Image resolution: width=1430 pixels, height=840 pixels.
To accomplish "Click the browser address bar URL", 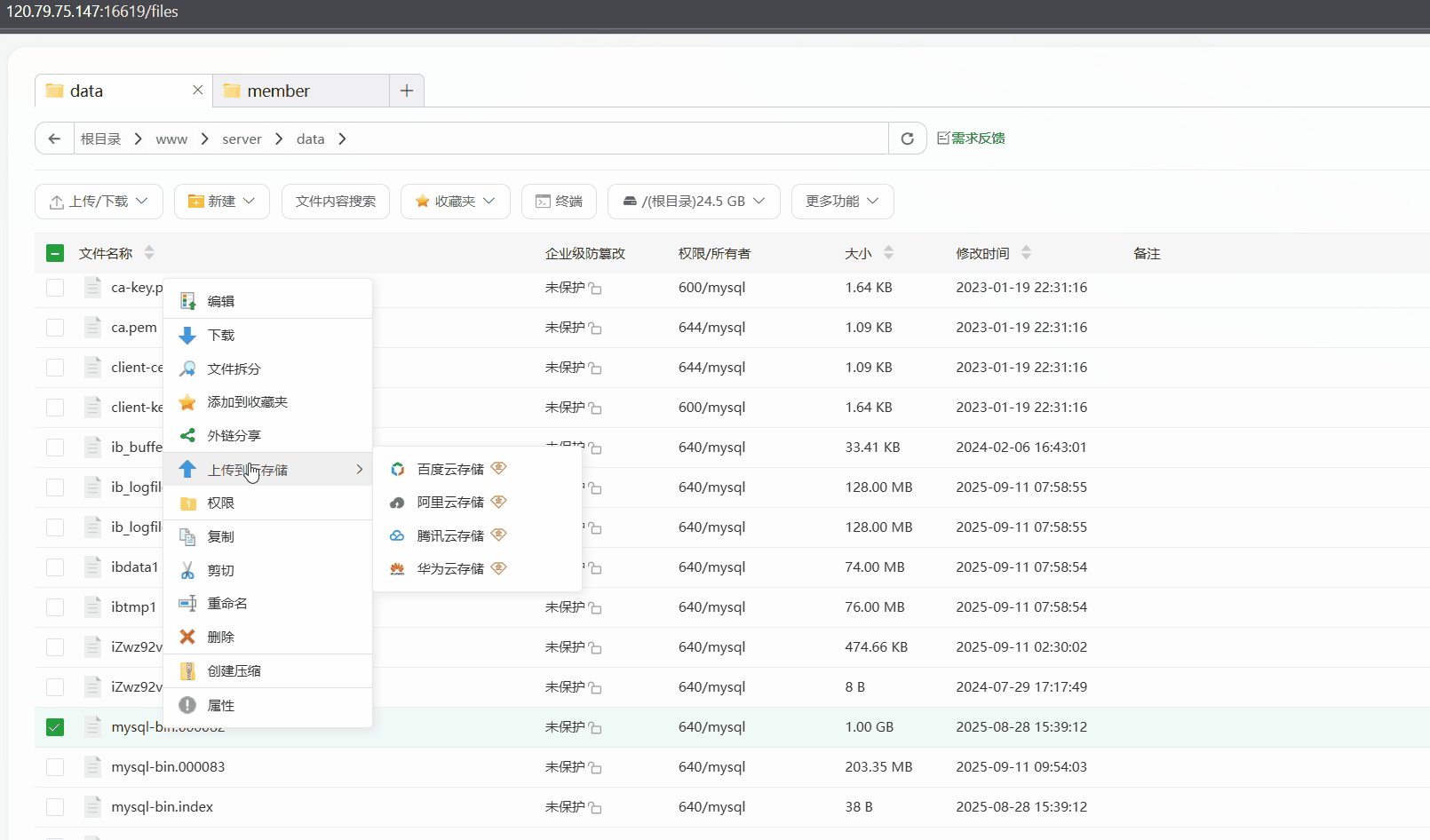I will [92, 12].
